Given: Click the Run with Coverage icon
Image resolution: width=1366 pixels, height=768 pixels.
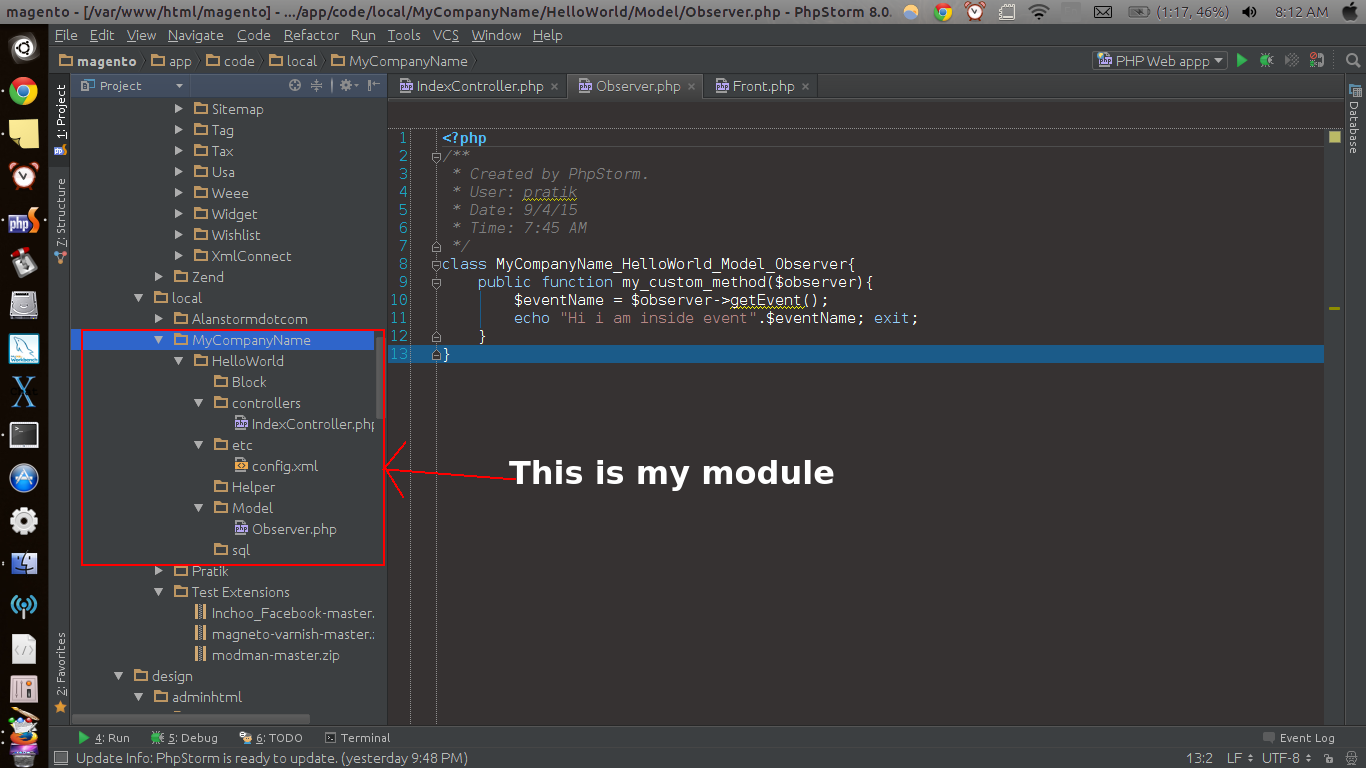Looking at the screenshot, I should click(x=1291, y=60).
